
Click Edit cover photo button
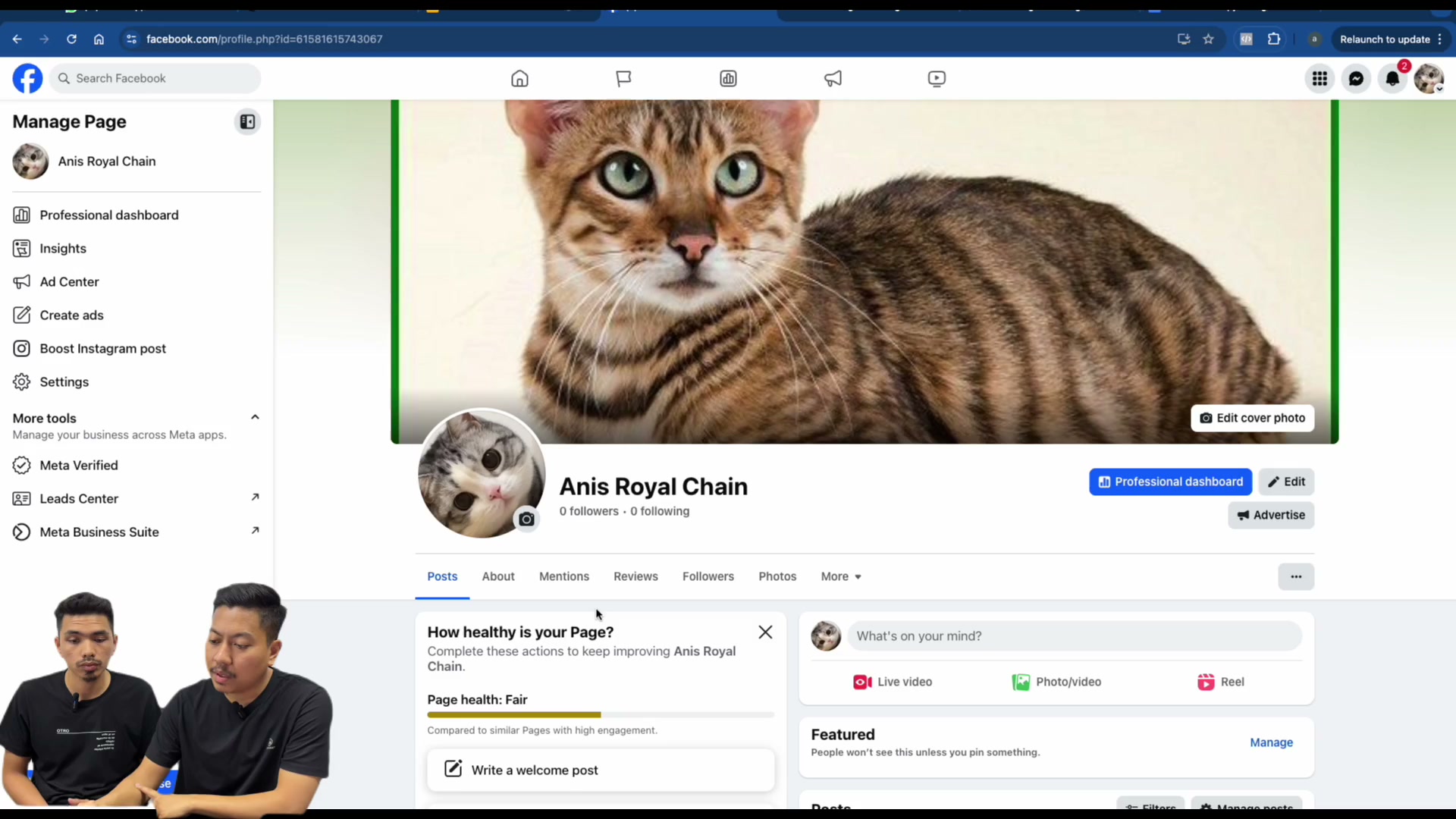point(1252,418)
